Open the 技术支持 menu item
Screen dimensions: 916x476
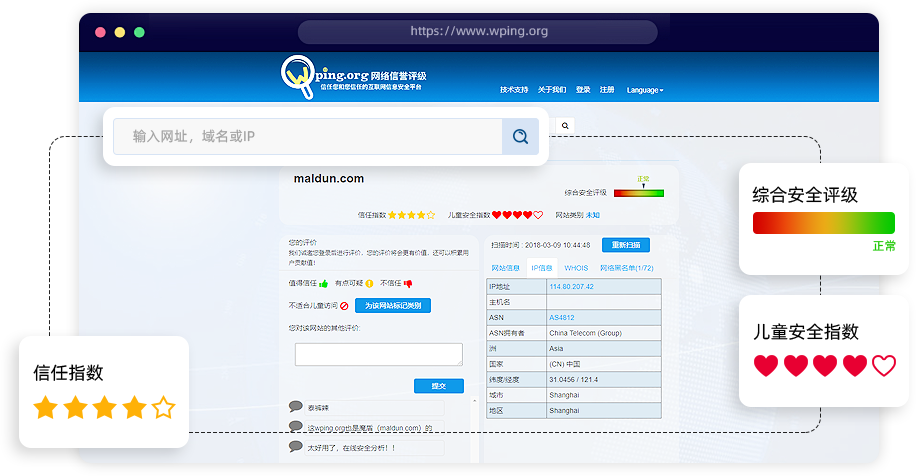pyautogui.click(x=514, y=90)
